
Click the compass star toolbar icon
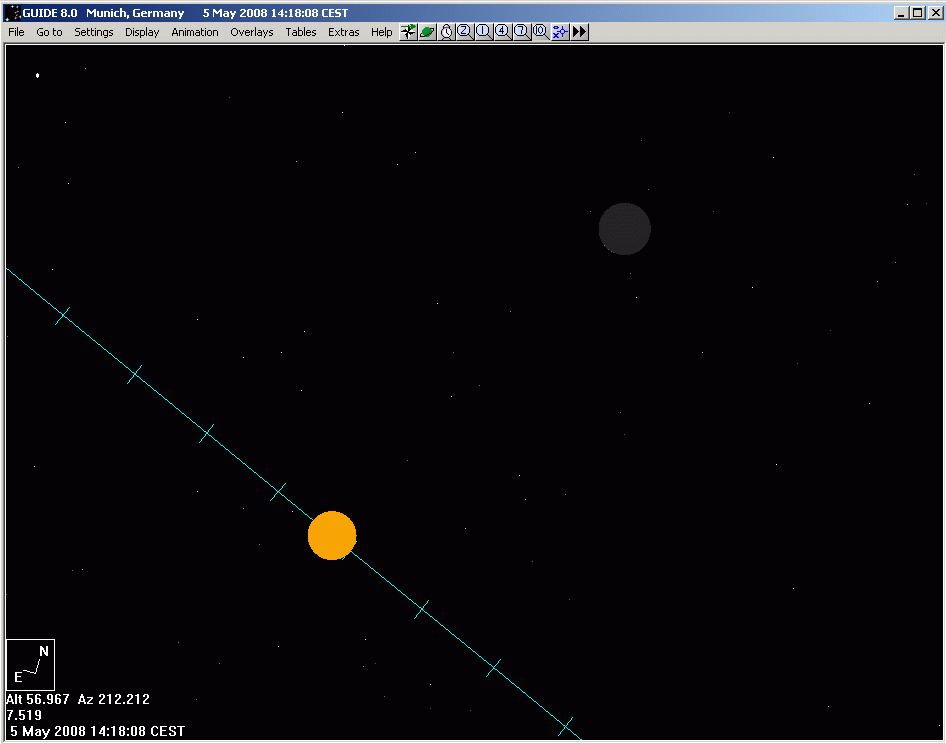[x=408, y=32]
